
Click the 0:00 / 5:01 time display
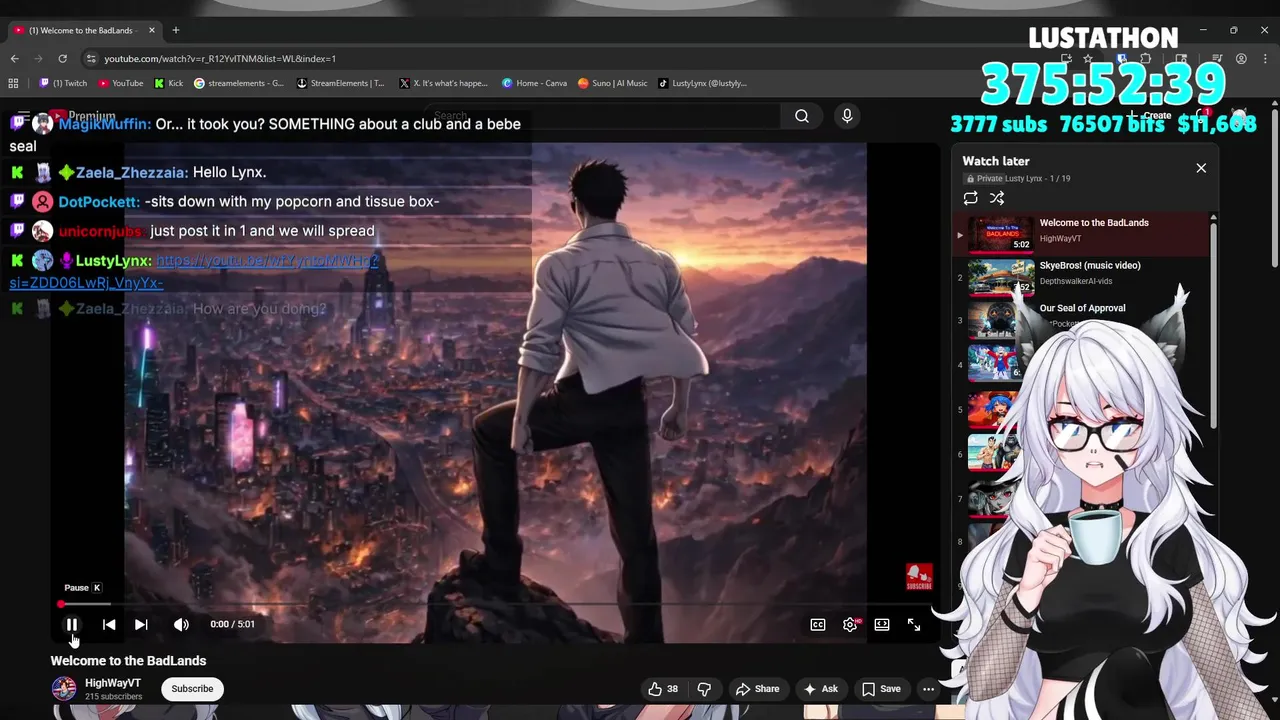click(x=232, y=624)
